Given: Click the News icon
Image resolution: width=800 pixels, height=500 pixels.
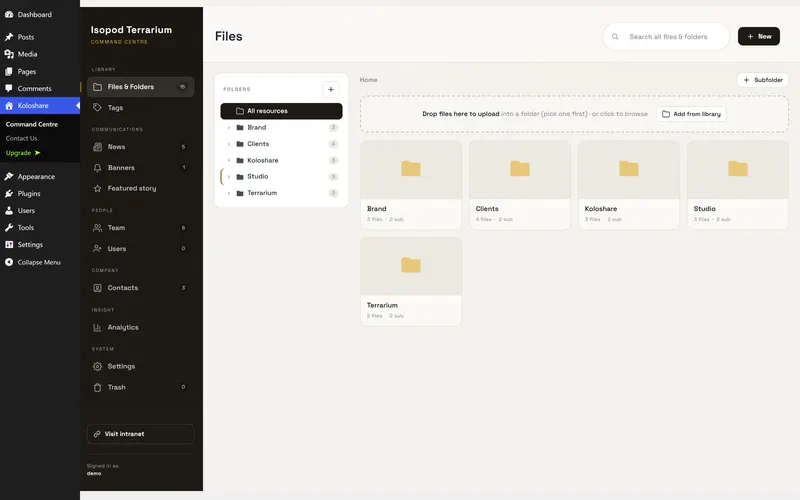Looking at the screenshot, I should (x=97, y=147).
